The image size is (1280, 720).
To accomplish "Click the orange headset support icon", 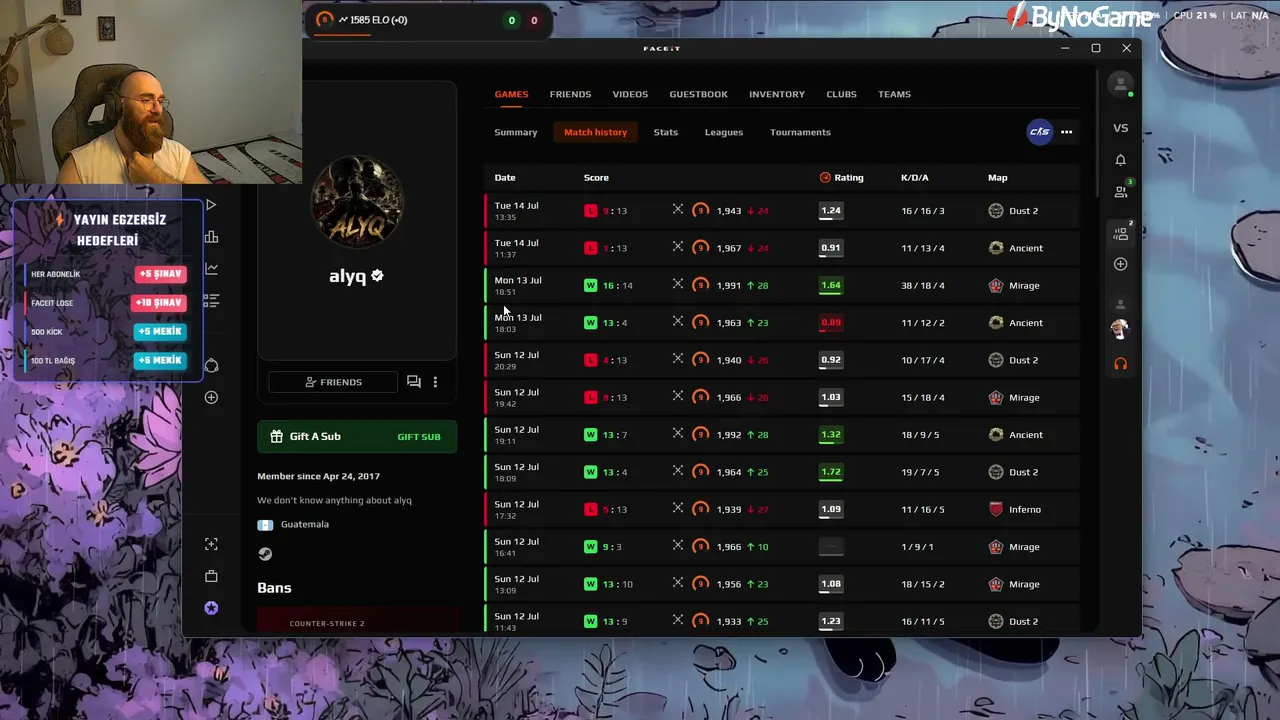I will (x=1120, y=364).
